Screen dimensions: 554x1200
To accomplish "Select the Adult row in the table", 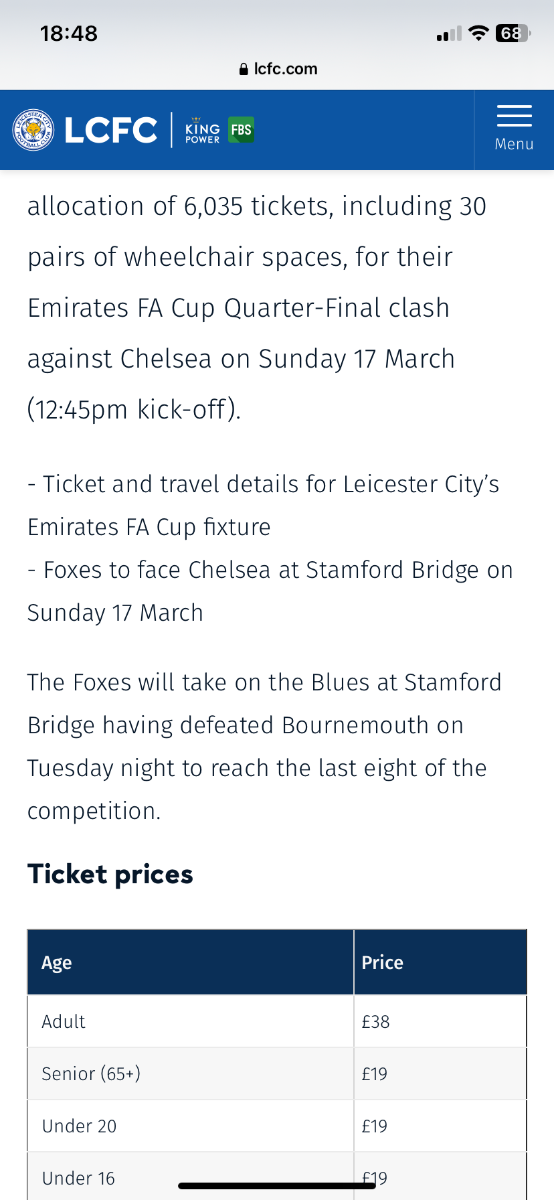I will pyautogui.click(x=277, y=1021).
